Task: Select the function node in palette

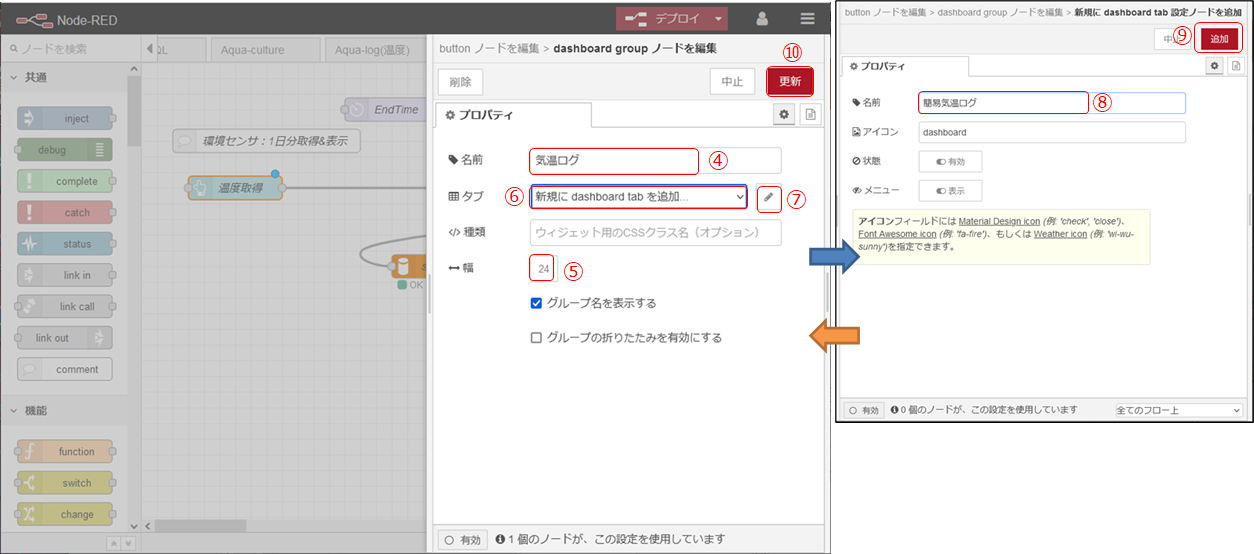Action: point(66,452)
